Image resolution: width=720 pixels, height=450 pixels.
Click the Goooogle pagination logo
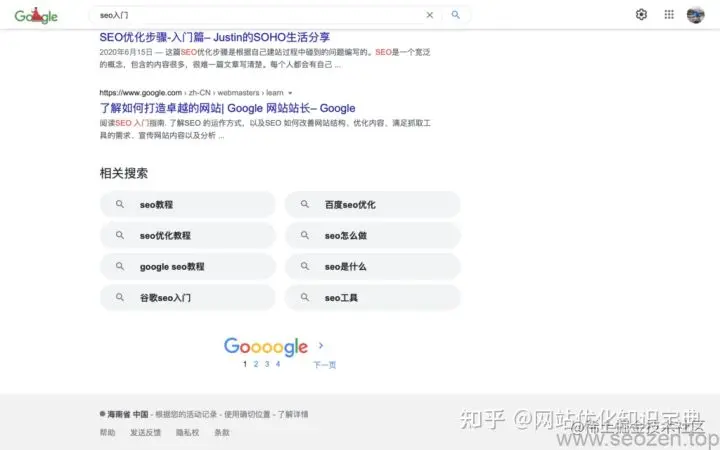[x=266, y=347]
